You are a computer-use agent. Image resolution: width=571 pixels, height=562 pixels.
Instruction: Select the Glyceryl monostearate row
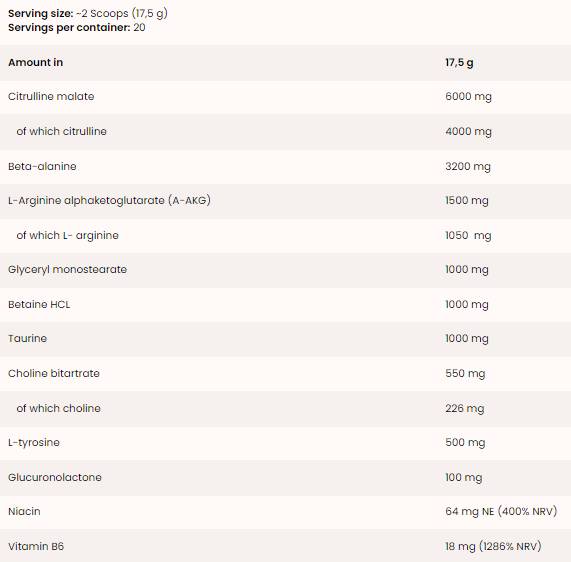pyautogui.click(x=286, y=270)
